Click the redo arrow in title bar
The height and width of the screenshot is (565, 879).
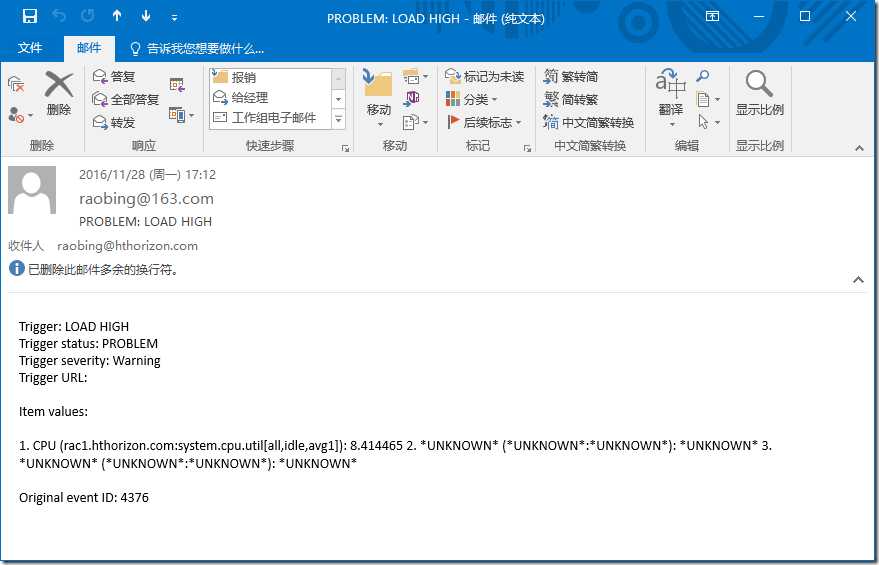[x=88, y=17]
